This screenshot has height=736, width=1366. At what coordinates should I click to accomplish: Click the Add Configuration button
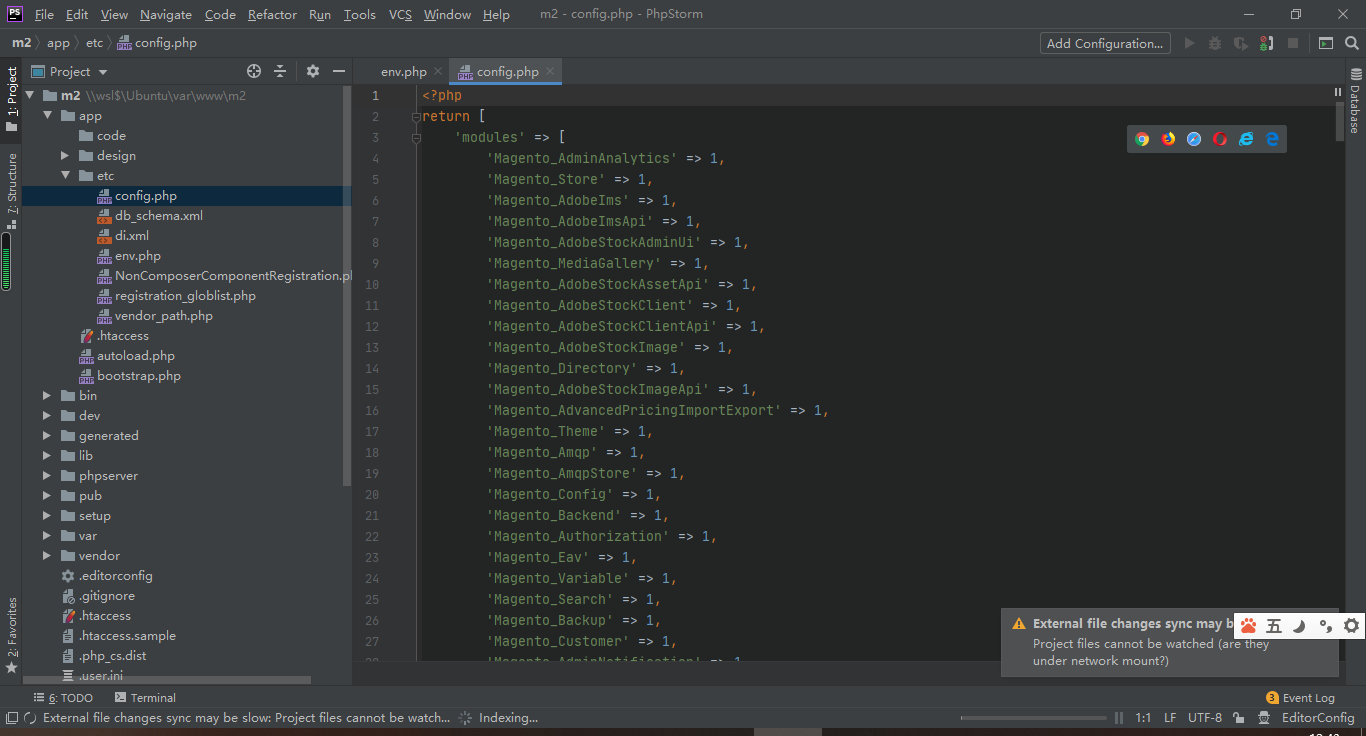(1104, 43)
